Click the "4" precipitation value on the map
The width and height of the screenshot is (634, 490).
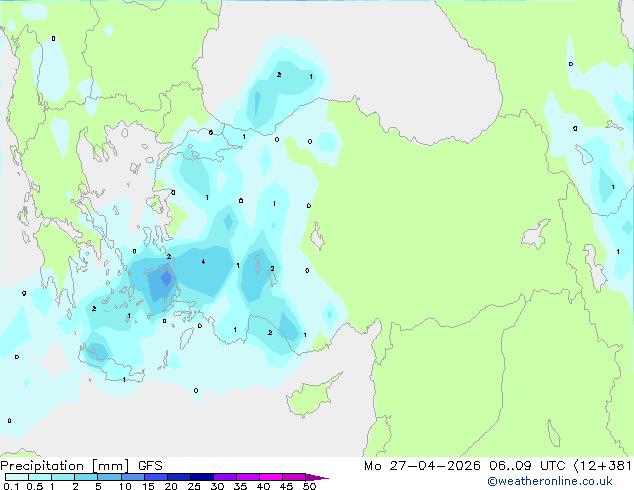click(203, 262)
